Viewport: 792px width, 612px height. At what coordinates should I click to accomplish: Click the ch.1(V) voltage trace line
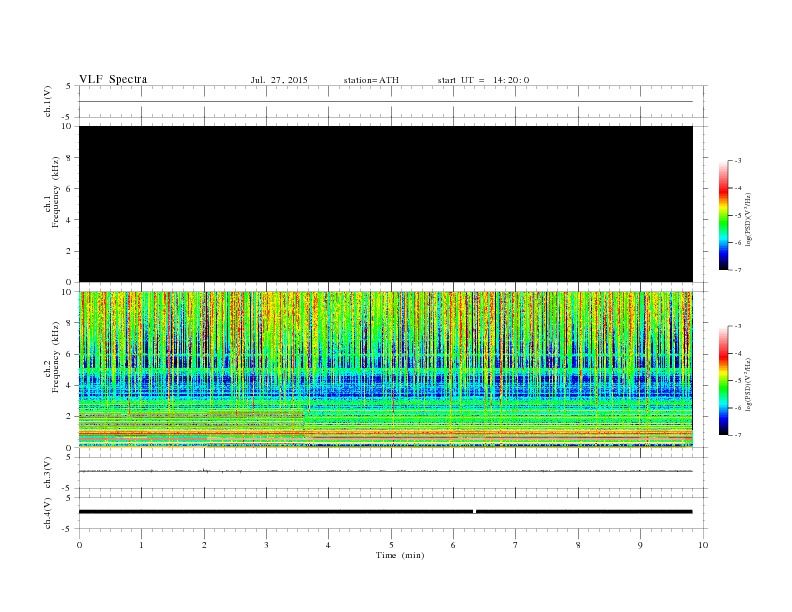[386, 101]
